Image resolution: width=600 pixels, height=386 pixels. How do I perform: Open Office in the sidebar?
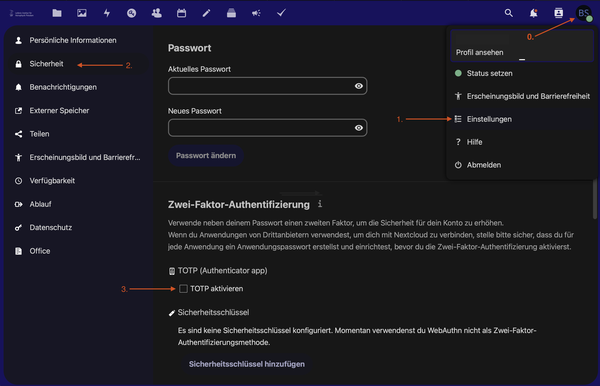(77, 251)
